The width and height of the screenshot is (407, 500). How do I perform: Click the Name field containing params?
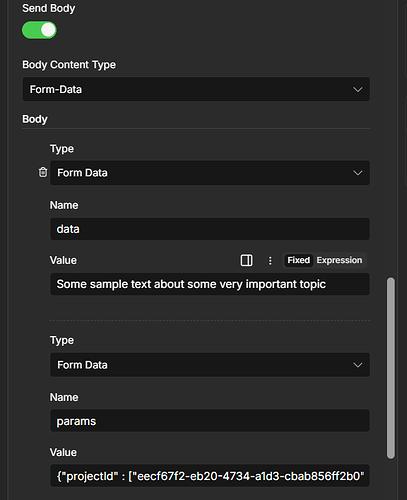pyautogui.click(x=210, y=421)
